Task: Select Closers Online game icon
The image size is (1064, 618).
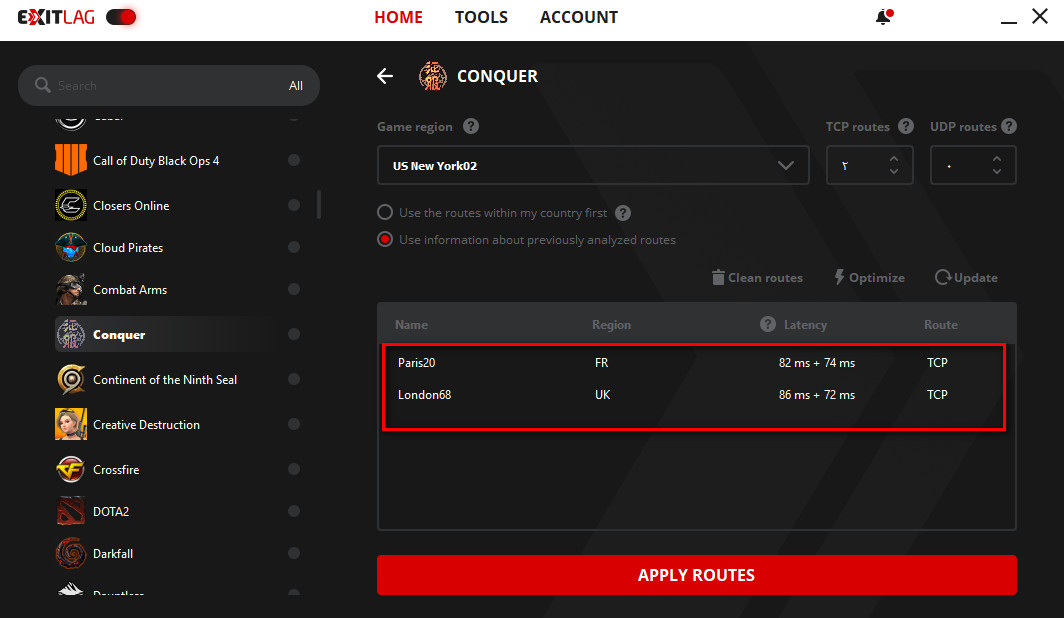Action: [71, 205]
